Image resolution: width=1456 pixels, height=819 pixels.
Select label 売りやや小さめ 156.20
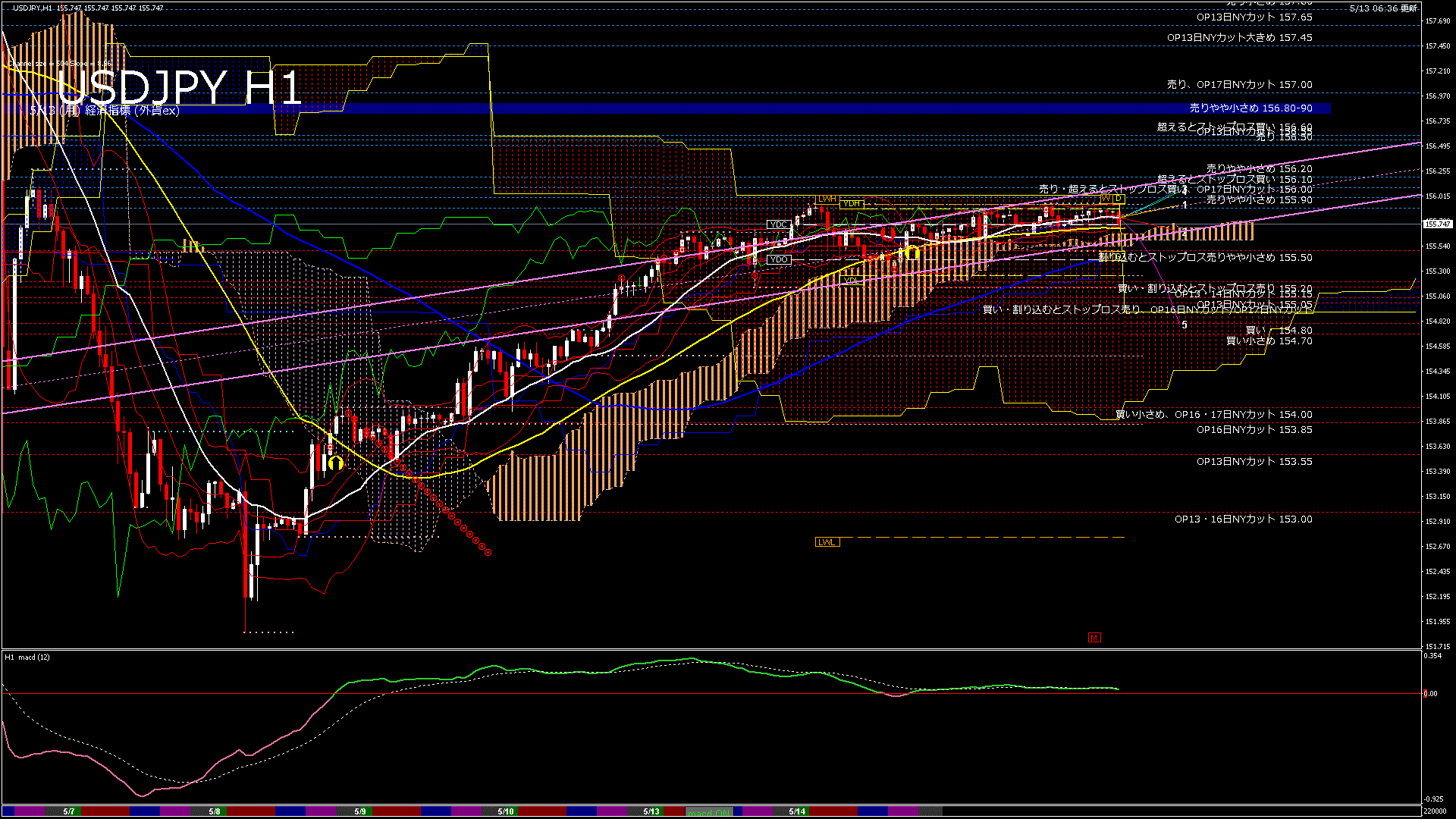click(1260, 168)
